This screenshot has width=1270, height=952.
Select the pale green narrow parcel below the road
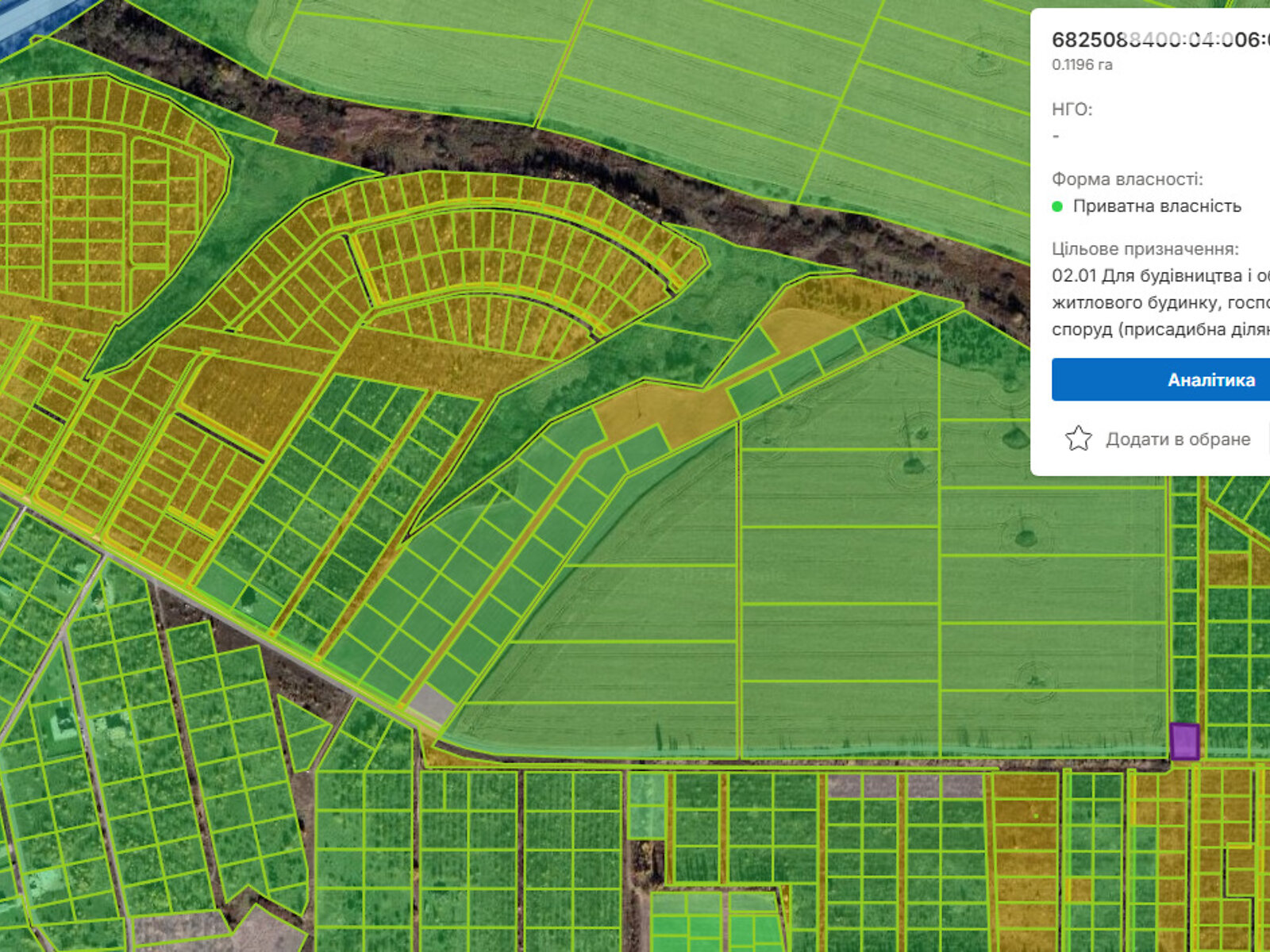coord(647,805)
